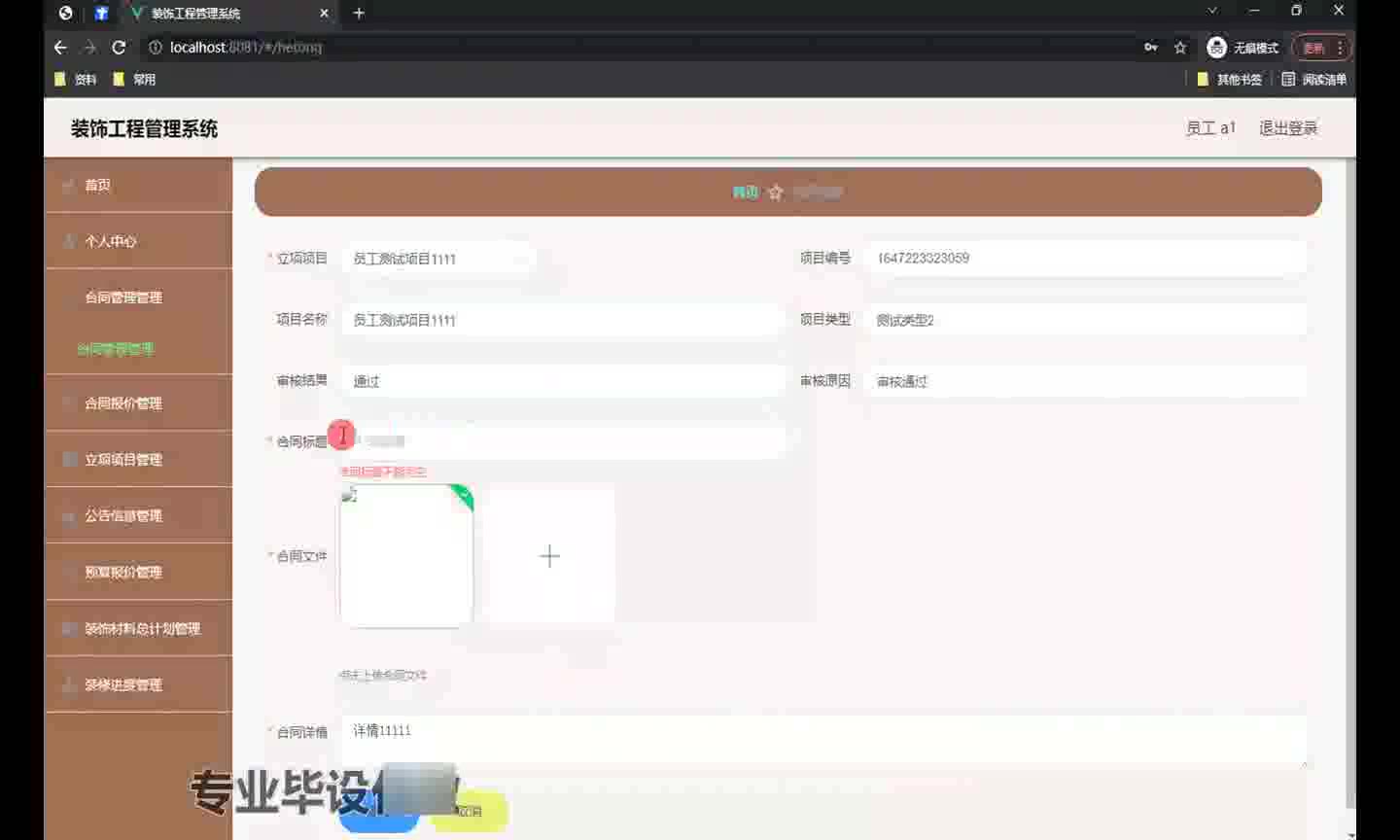
Task: Click the 项目类型 field
Action: click(x=1085, y=320)
